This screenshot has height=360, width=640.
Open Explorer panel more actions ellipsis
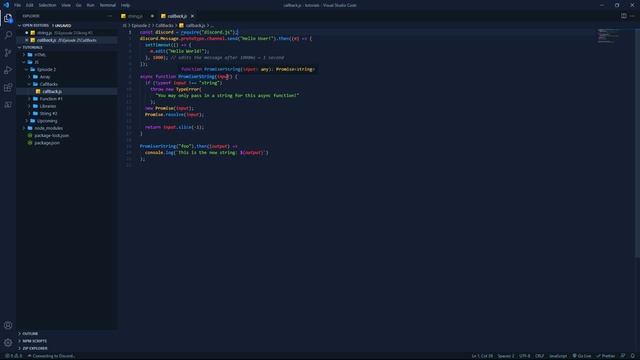[110, 16]
